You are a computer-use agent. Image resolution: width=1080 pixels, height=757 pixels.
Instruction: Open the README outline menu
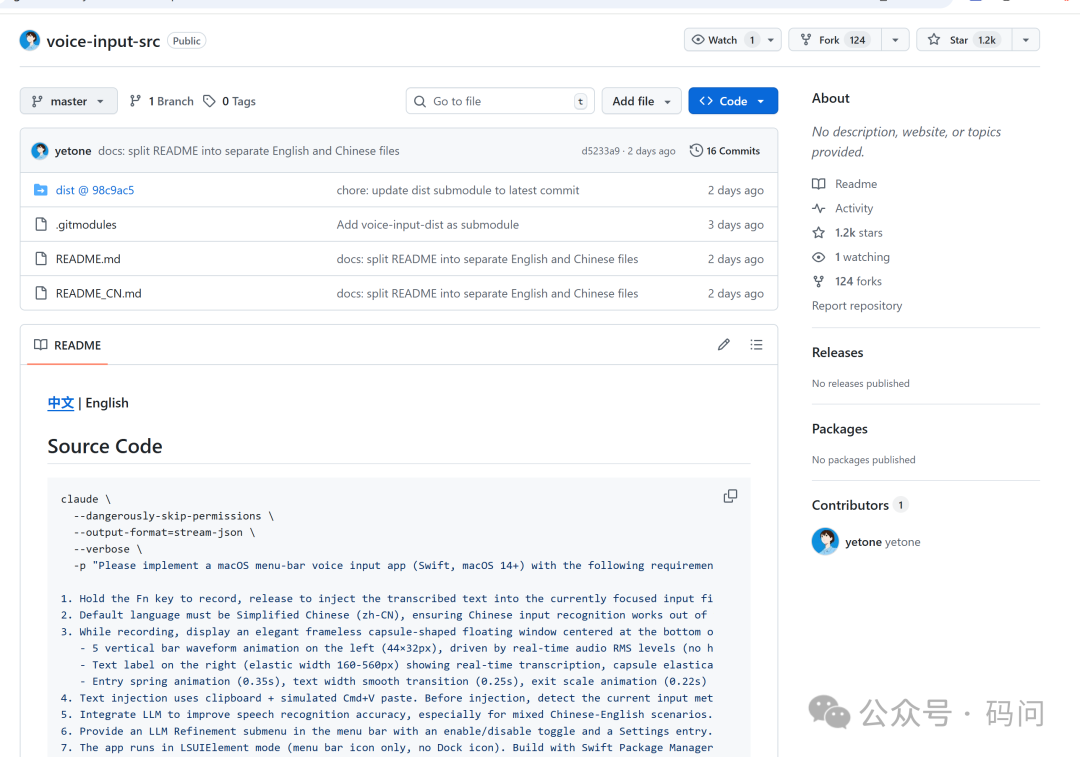point(757,344)
